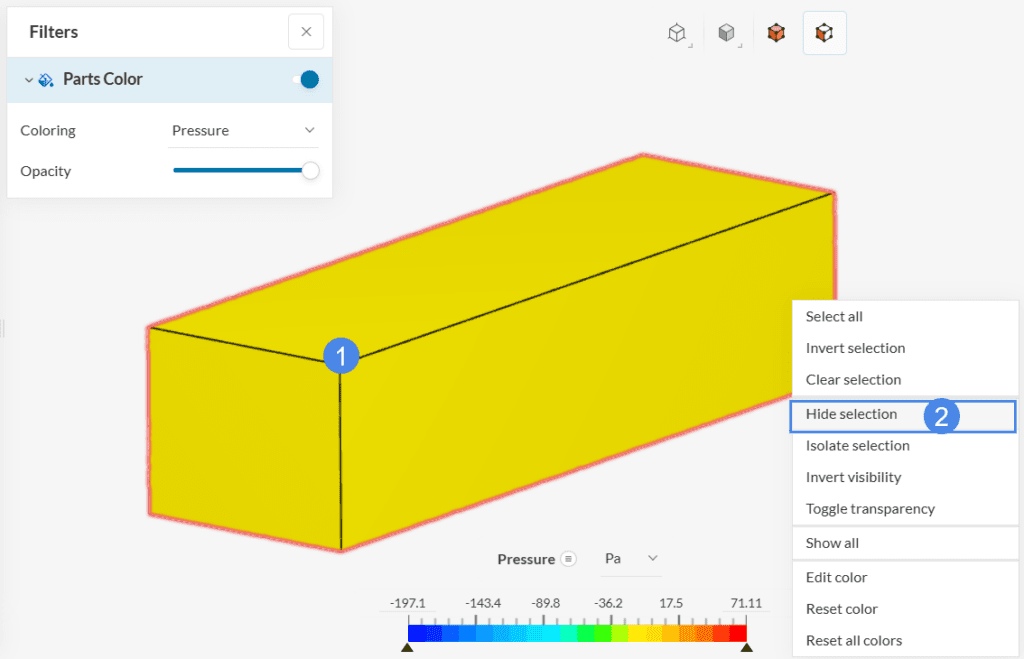The image size is (1024, 659).
Task: Open the Pressure legend settings icon
Action: (569, 559)
